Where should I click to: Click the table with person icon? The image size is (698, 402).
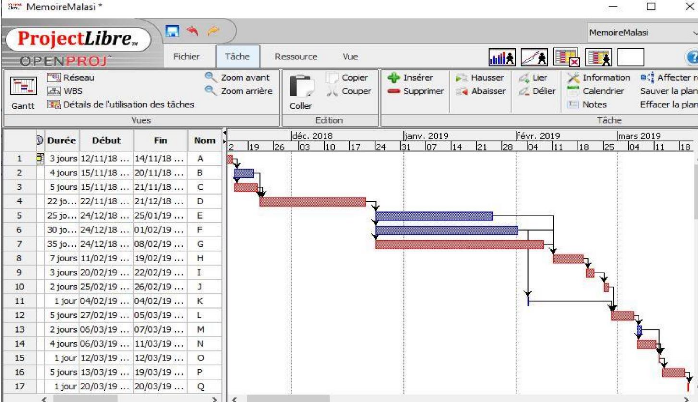(598, 57)
